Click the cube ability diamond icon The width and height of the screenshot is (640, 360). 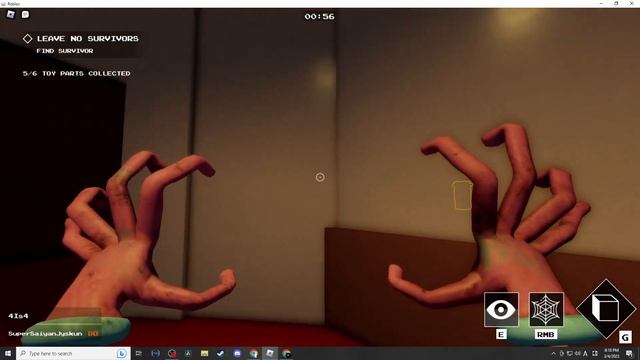coord(606,309)
